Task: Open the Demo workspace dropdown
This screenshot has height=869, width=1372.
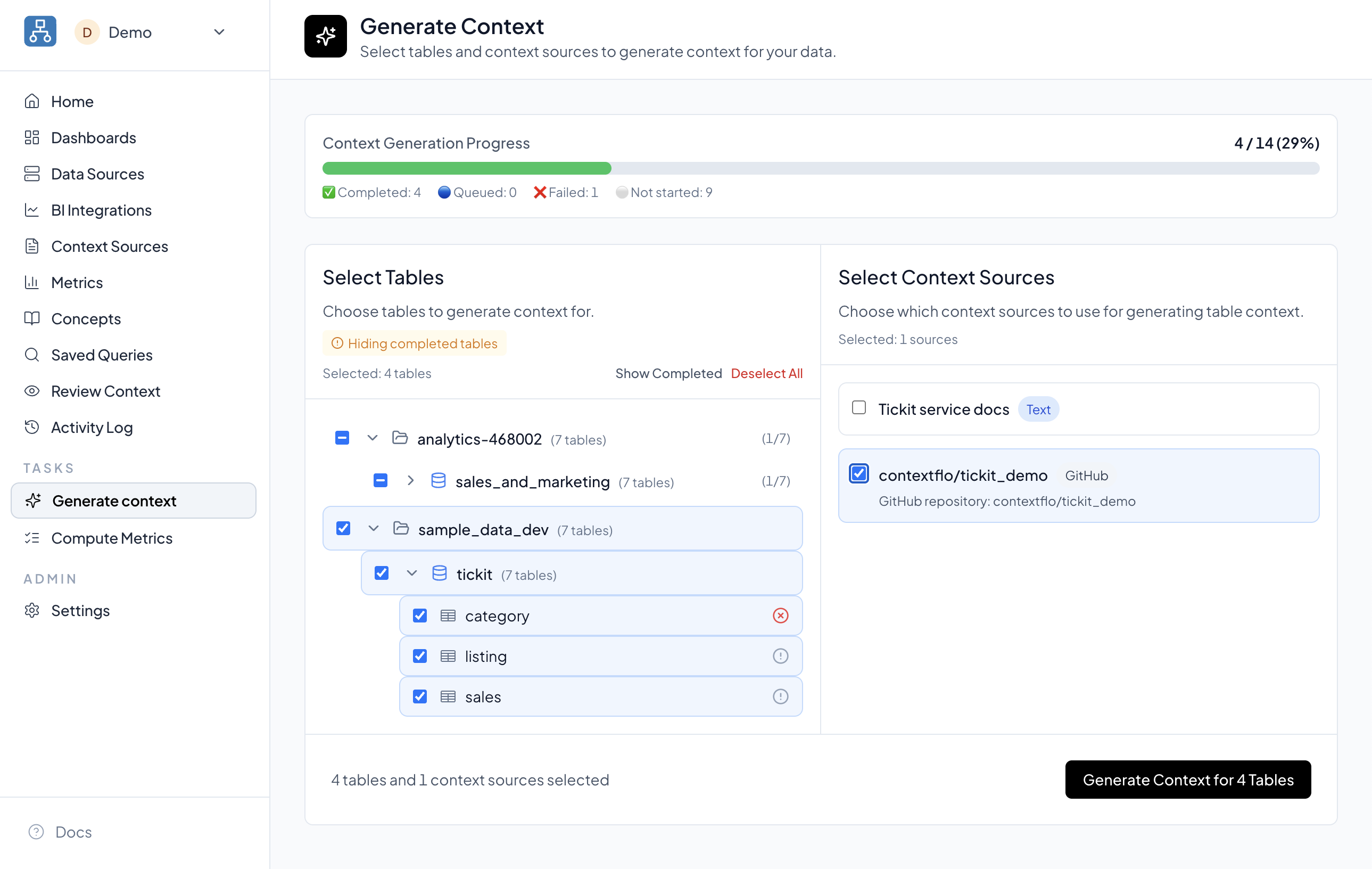Action: tap(219, 32)
